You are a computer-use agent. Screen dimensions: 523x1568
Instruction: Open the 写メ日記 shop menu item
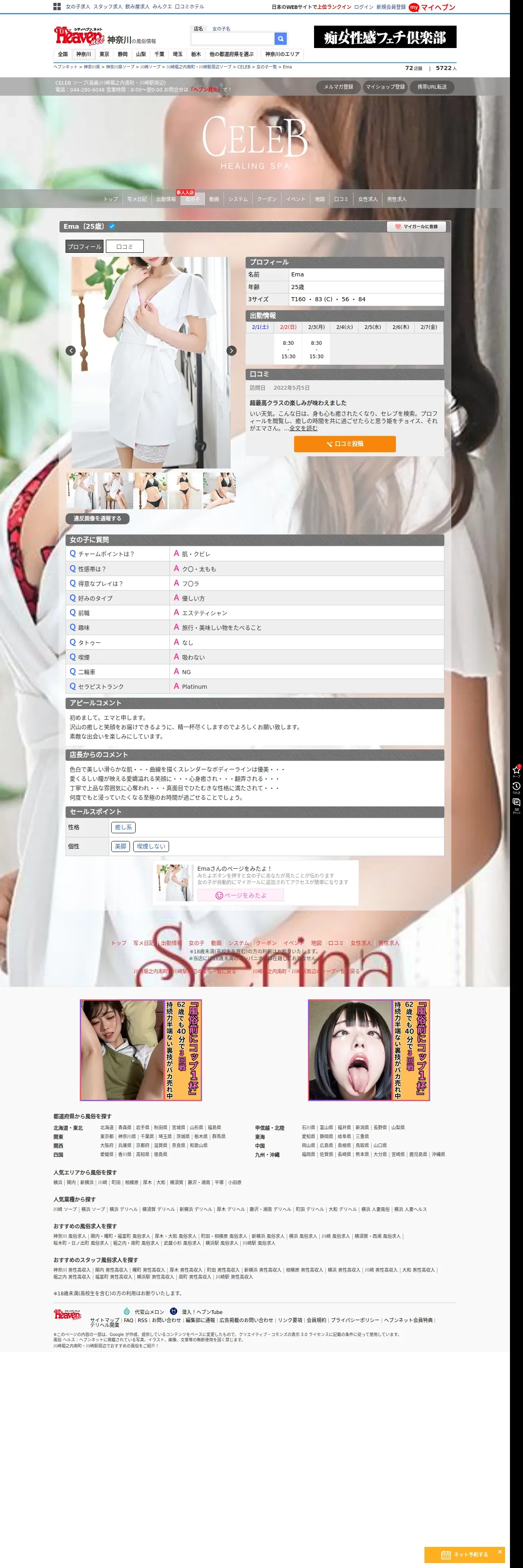point(137,199)
